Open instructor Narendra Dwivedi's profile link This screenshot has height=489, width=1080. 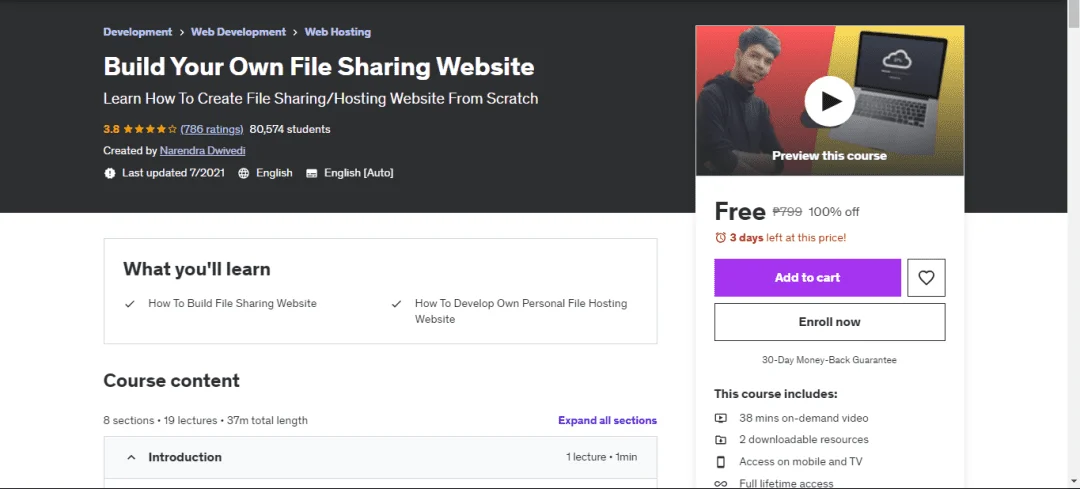202,150
